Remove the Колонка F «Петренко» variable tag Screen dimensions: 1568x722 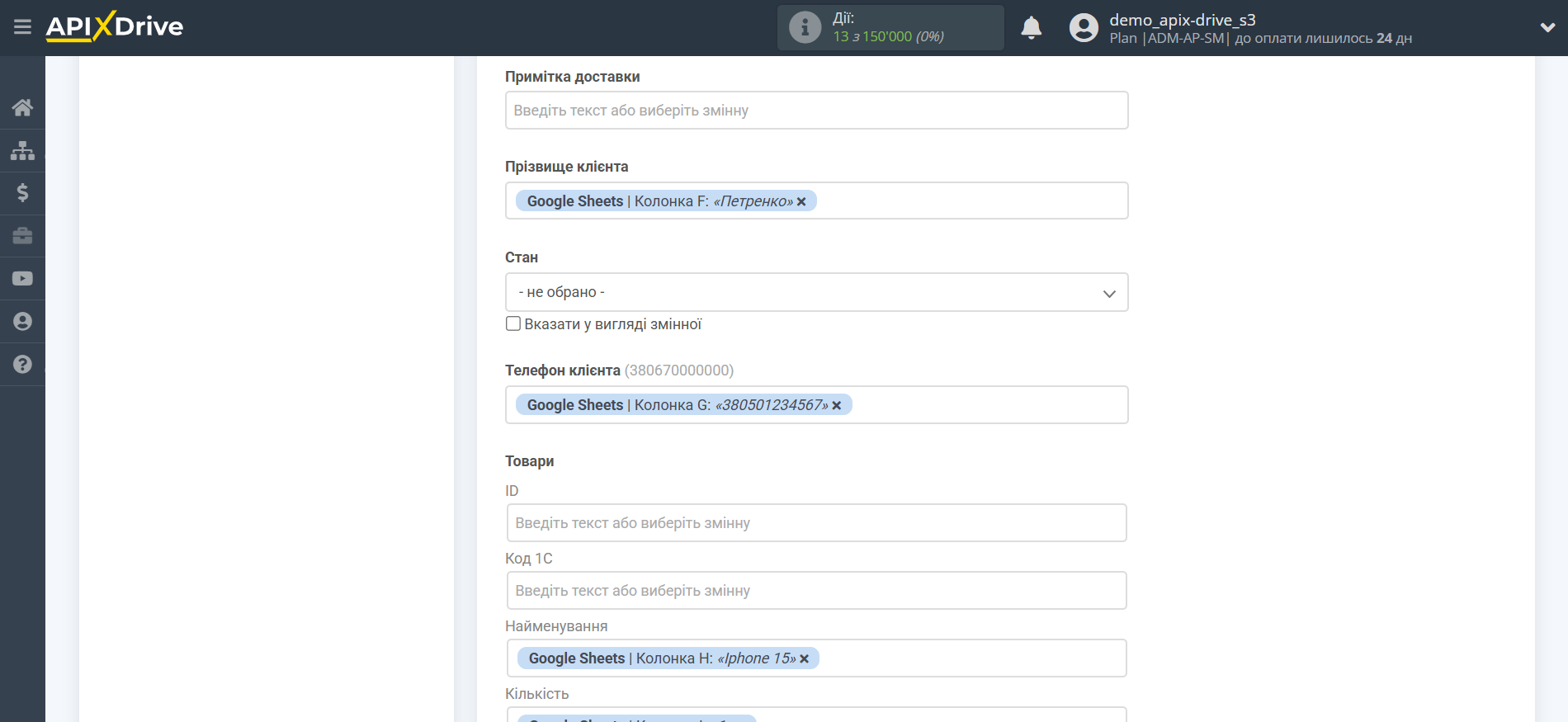pyautogui.click(x=801, y=201)
